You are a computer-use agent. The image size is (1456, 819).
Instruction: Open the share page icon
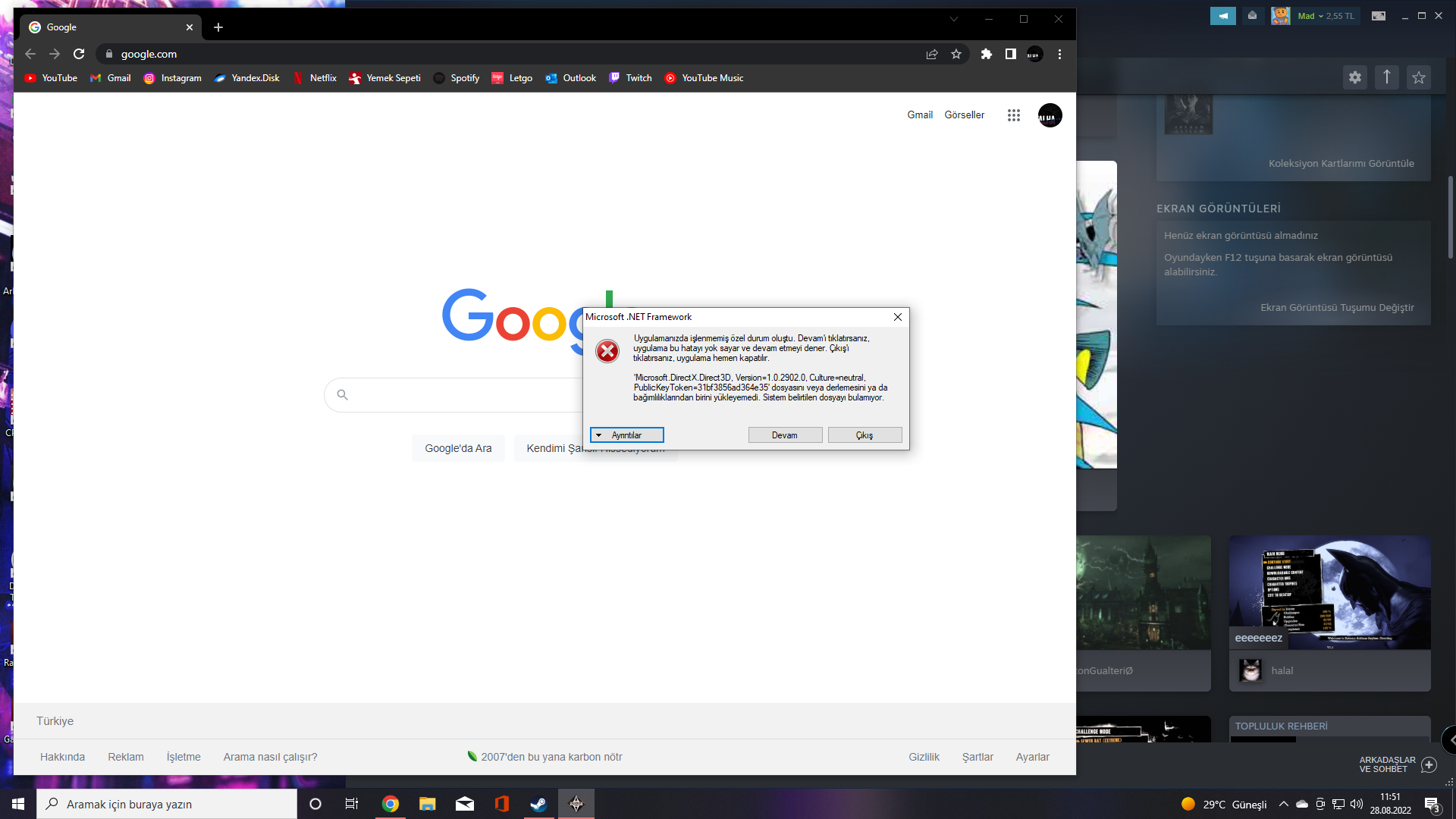coord(932,54)
